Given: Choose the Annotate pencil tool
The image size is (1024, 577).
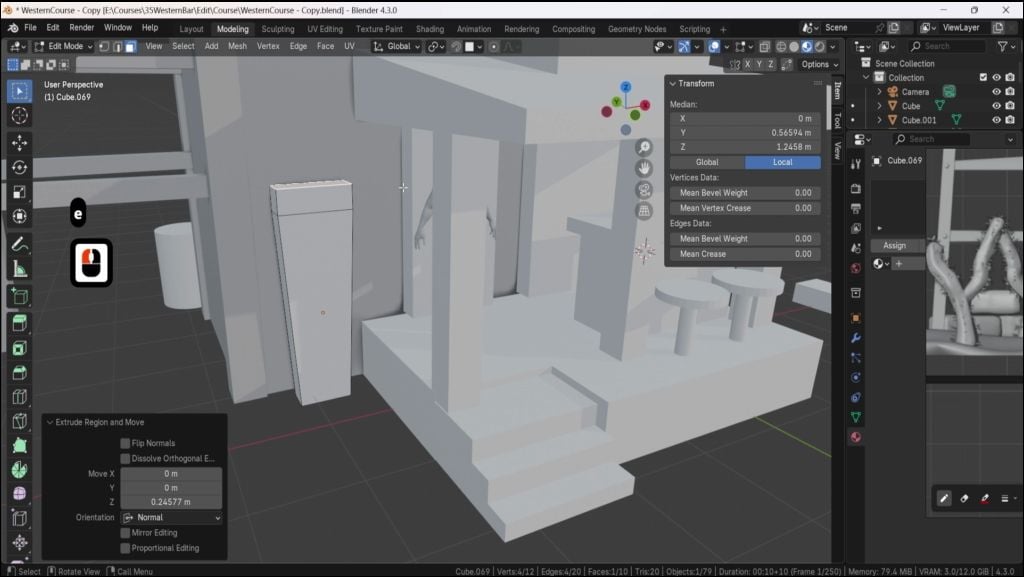Looking at the screenshot, I should (19, 244).
